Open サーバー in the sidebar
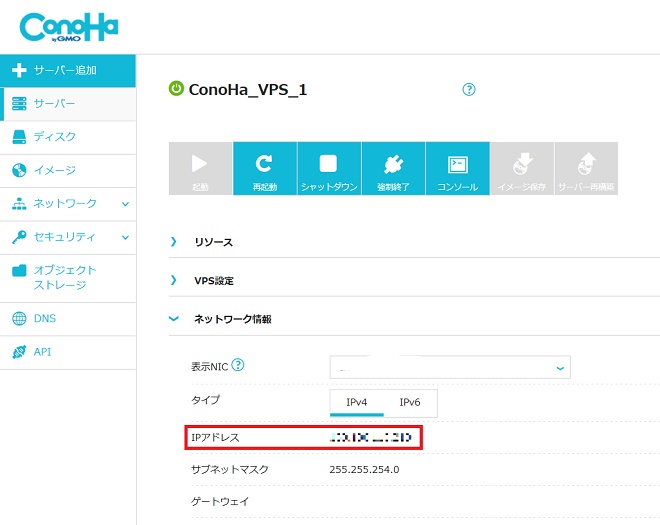This screenshot has width=660, height=525. (x=68, y=104)
